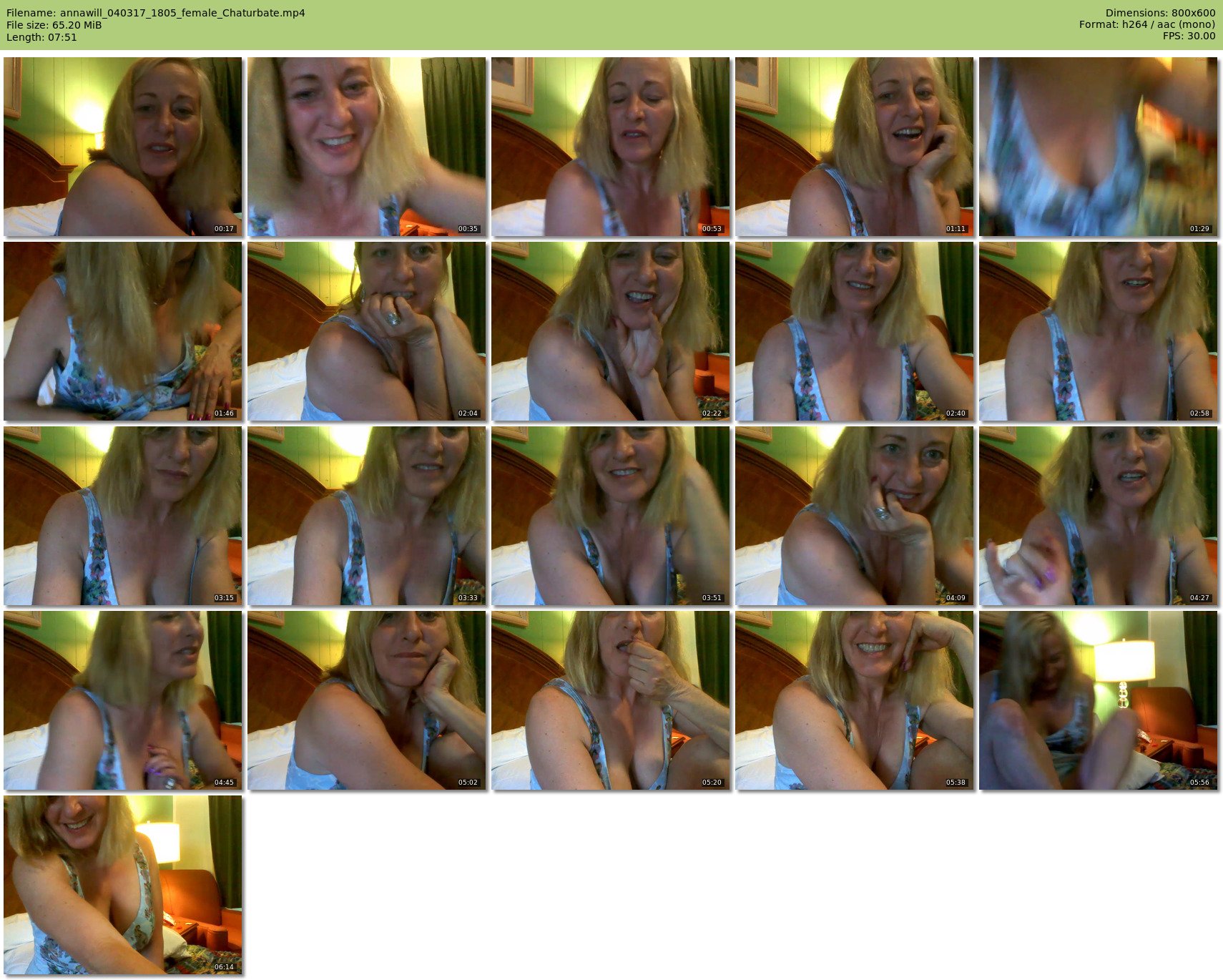
Task: Click the frame timestamped 01:11
Action: coord(854,147)
